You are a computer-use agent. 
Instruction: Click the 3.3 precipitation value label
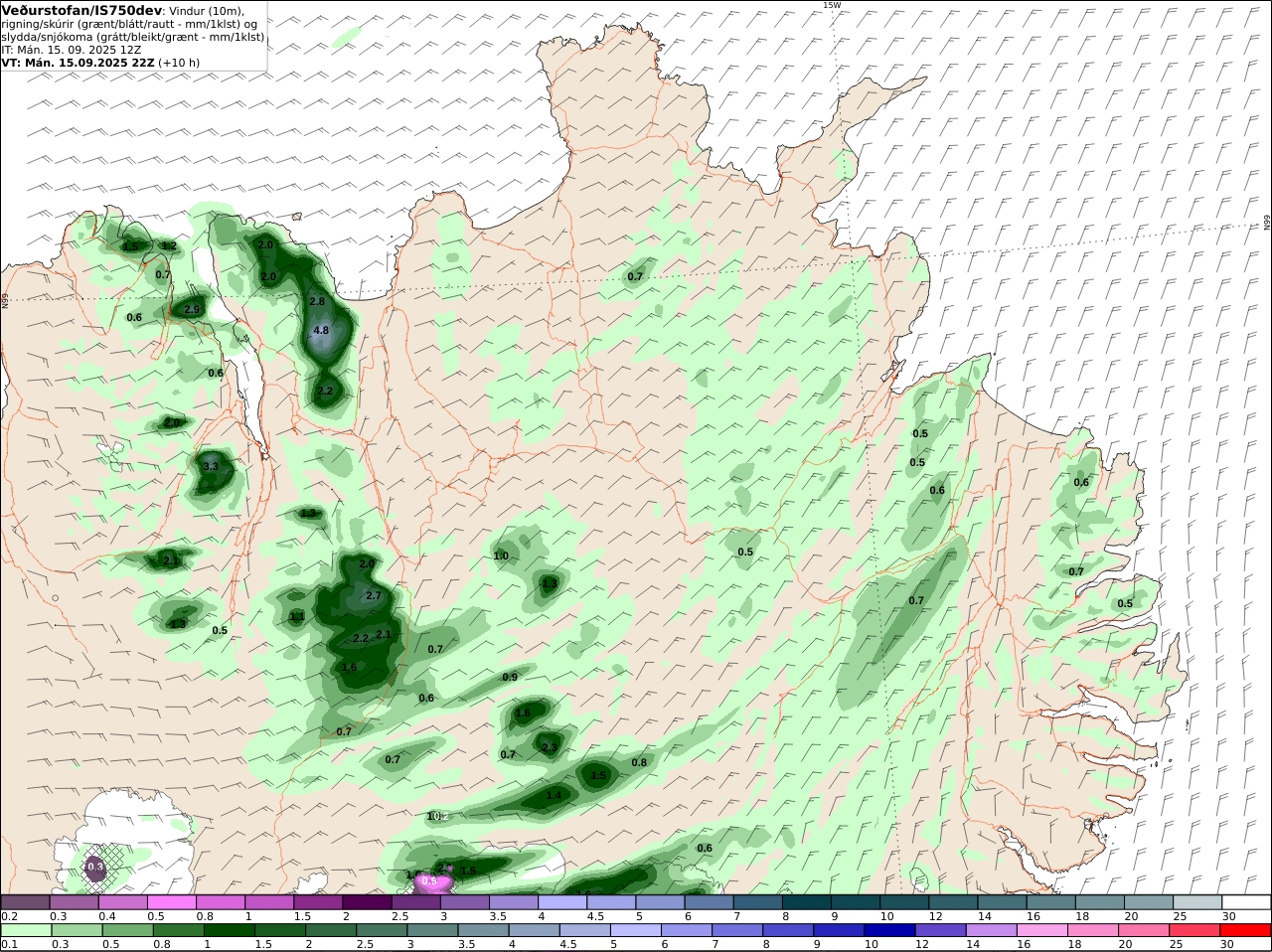pyautogui.click(x=211, y=465)
